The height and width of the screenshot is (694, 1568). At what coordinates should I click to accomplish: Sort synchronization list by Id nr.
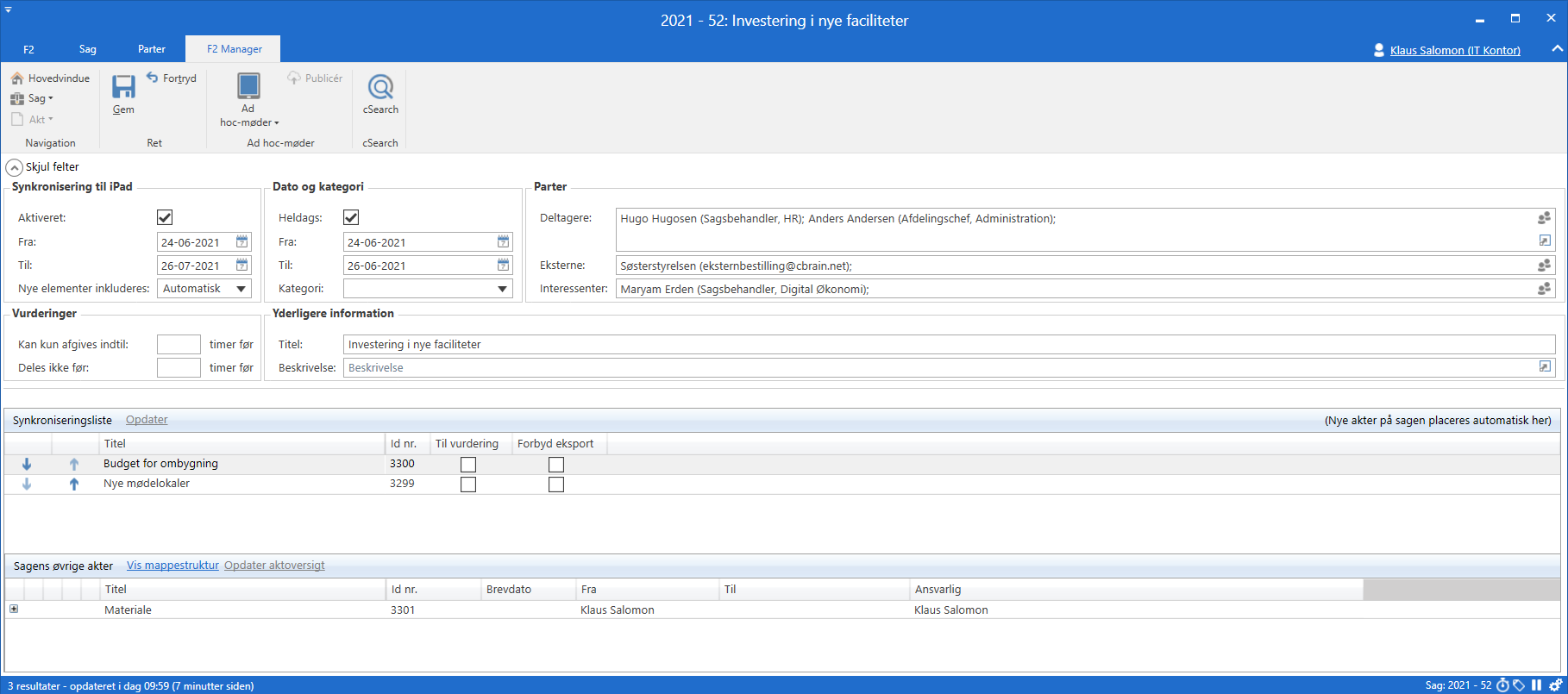[x=407, y=443]
